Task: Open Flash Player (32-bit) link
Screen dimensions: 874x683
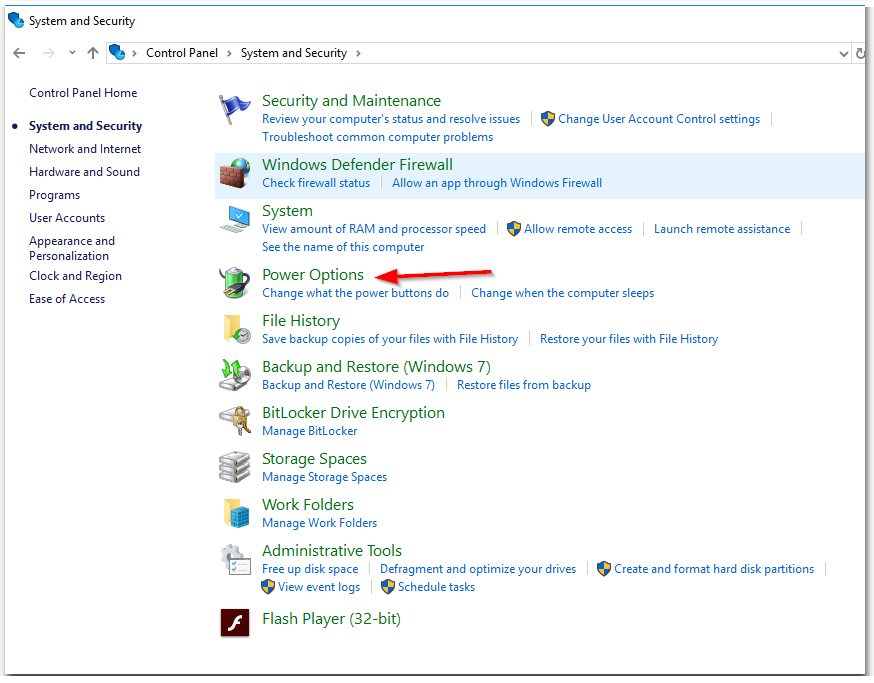Action: [x=331, y=619]
